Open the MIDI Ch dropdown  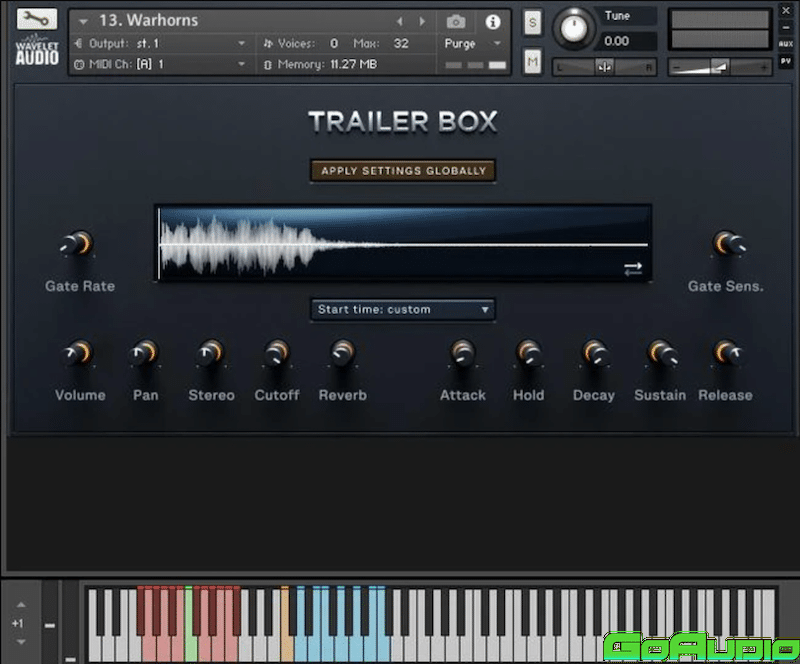pyautogui.click(x=160, y=64)
